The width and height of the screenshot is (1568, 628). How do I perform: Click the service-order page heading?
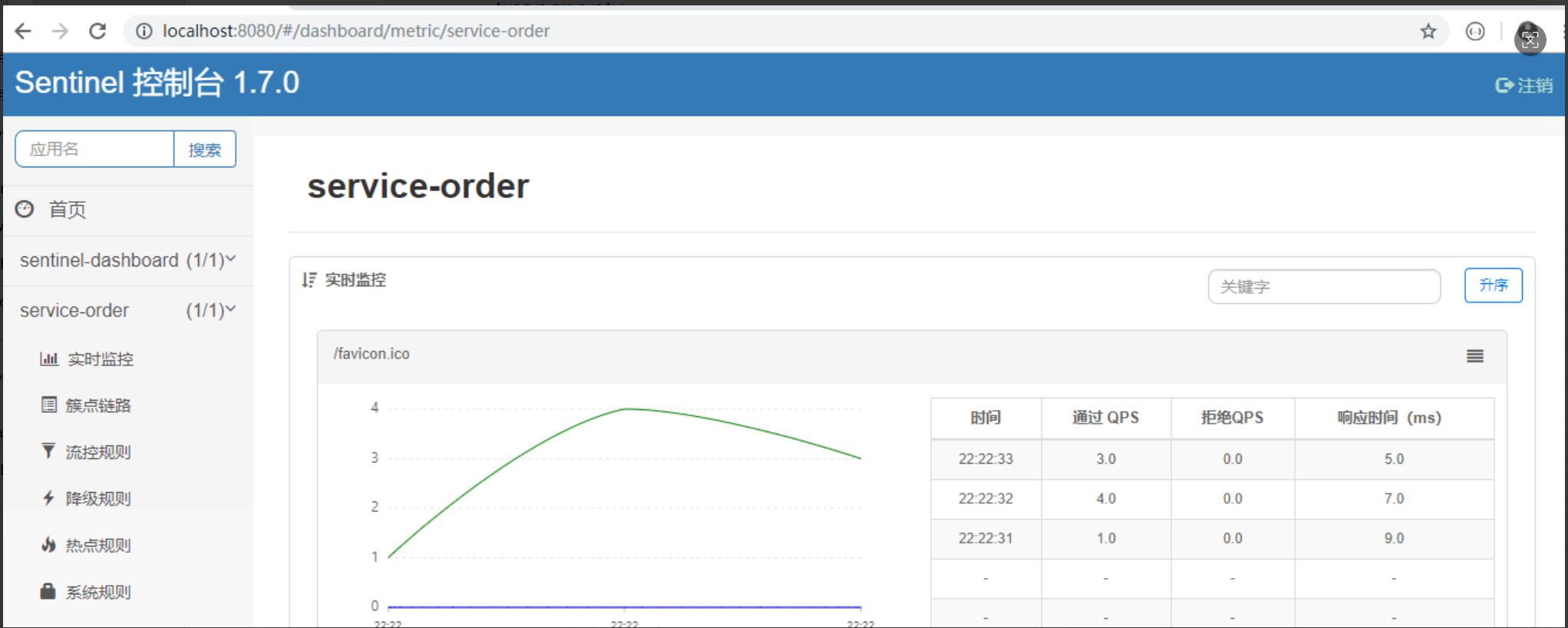tap(418, 187)
